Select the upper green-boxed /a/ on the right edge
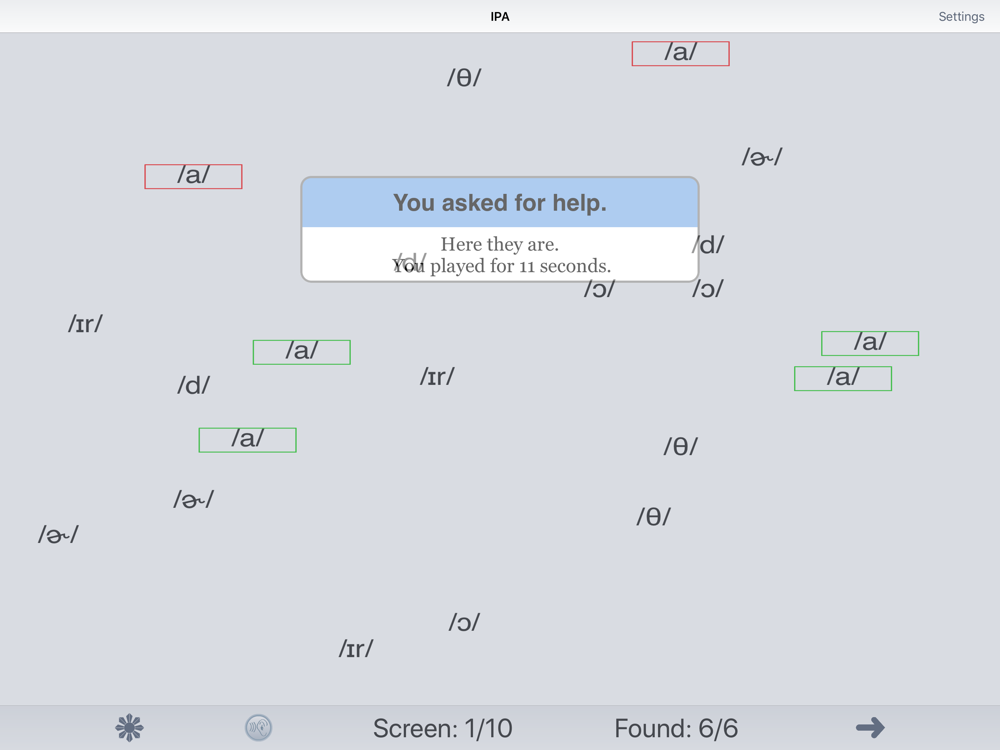1000x750 pixels. (869, 343)
